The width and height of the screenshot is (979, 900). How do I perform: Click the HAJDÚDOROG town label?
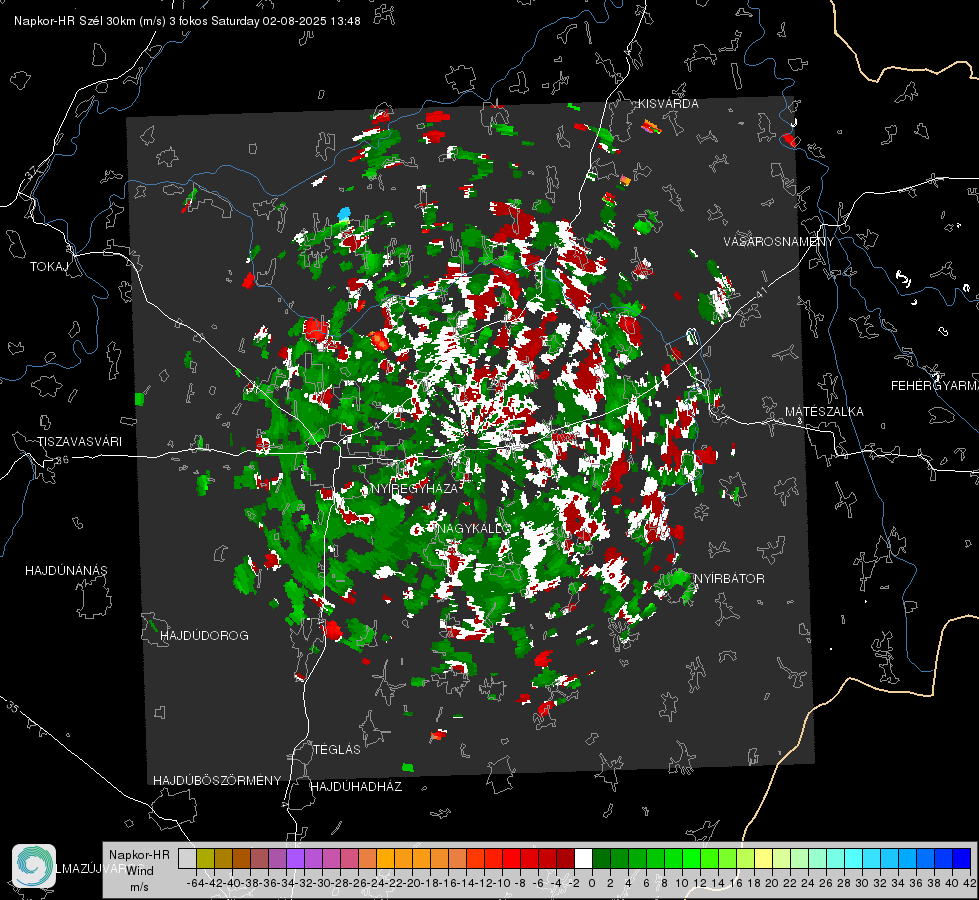[204, 636]
